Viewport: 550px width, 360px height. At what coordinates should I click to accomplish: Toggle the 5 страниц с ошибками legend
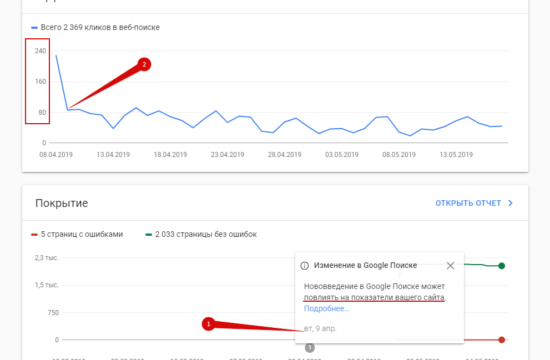(77, 234)
